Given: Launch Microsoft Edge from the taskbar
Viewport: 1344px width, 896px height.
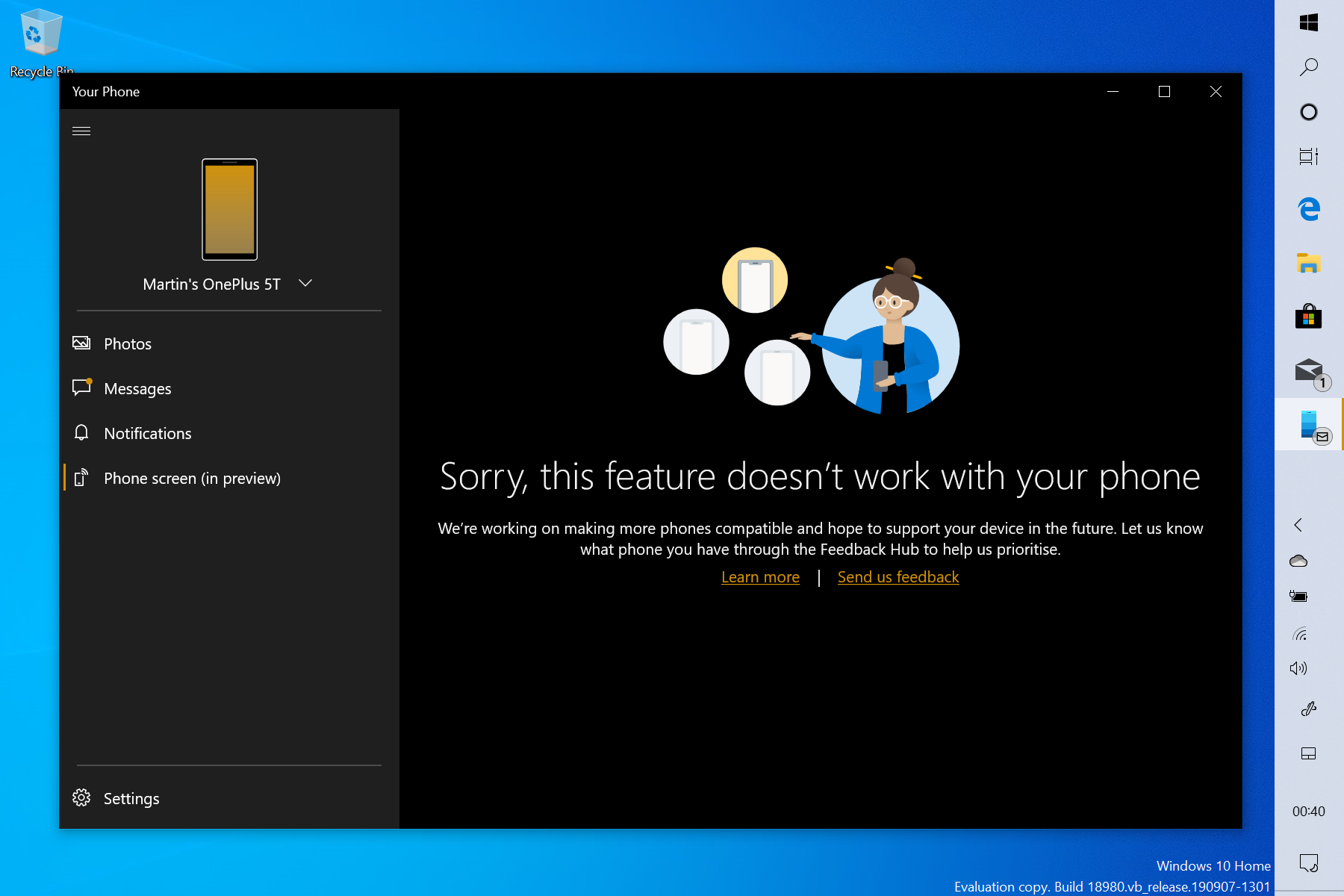Looking at the screenshot, I should pos(1309,210).
